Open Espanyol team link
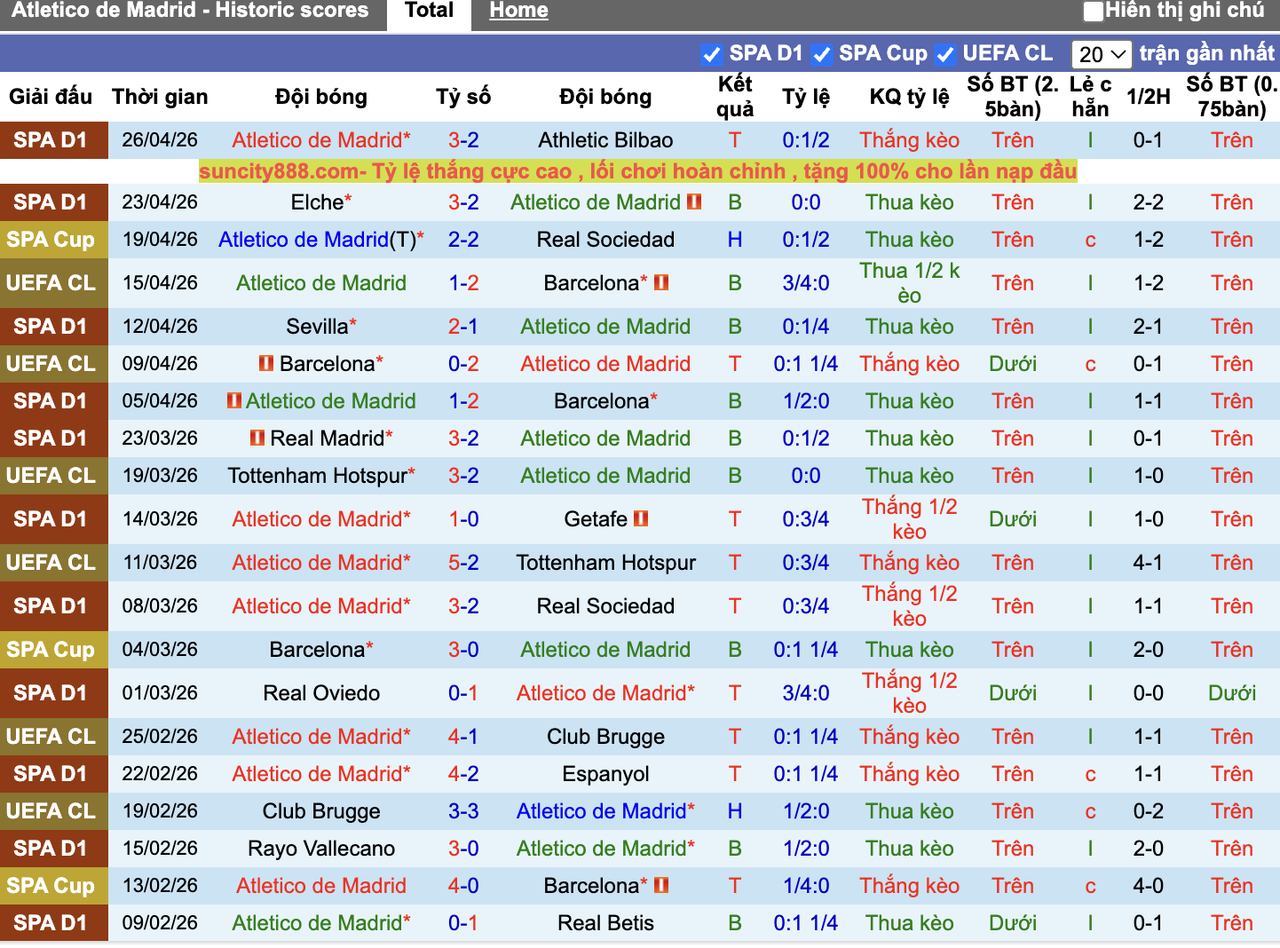1280x948 pixels. pos(606,774)
